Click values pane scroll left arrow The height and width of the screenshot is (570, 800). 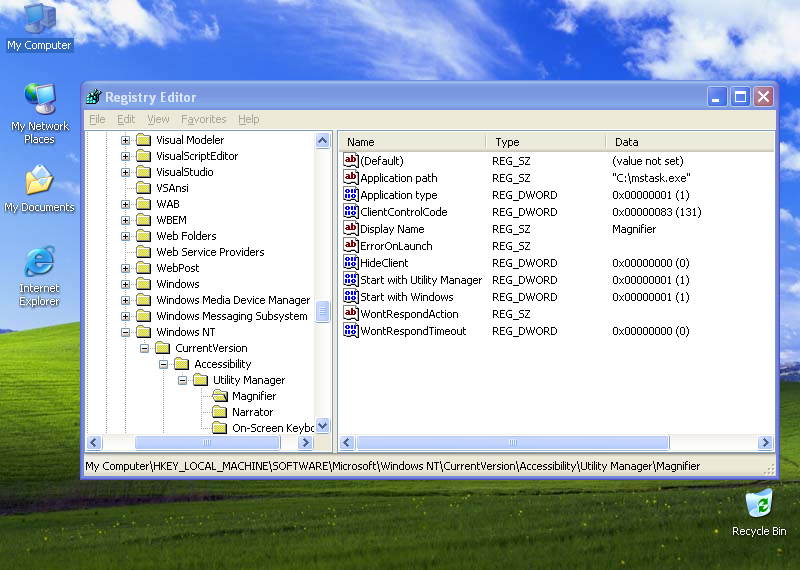coord(347,442)
